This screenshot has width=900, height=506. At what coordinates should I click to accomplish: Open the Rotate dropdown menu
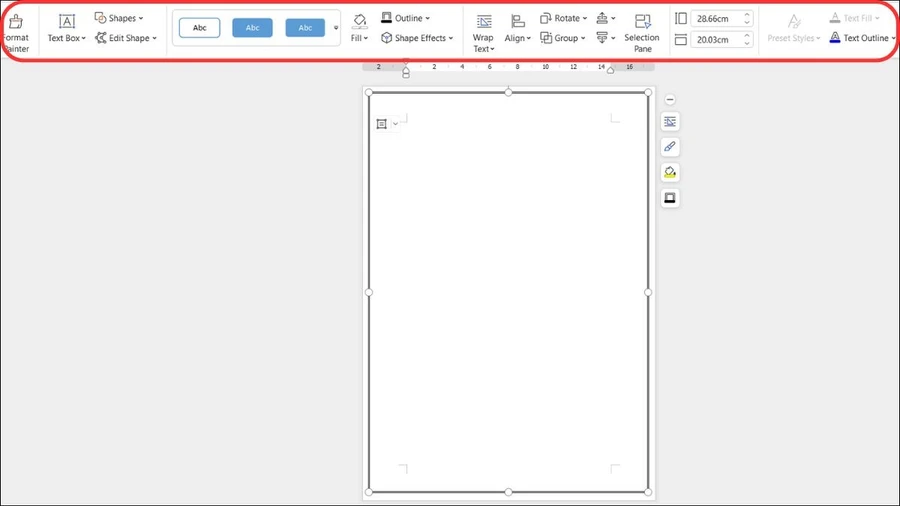pos(563,18)
